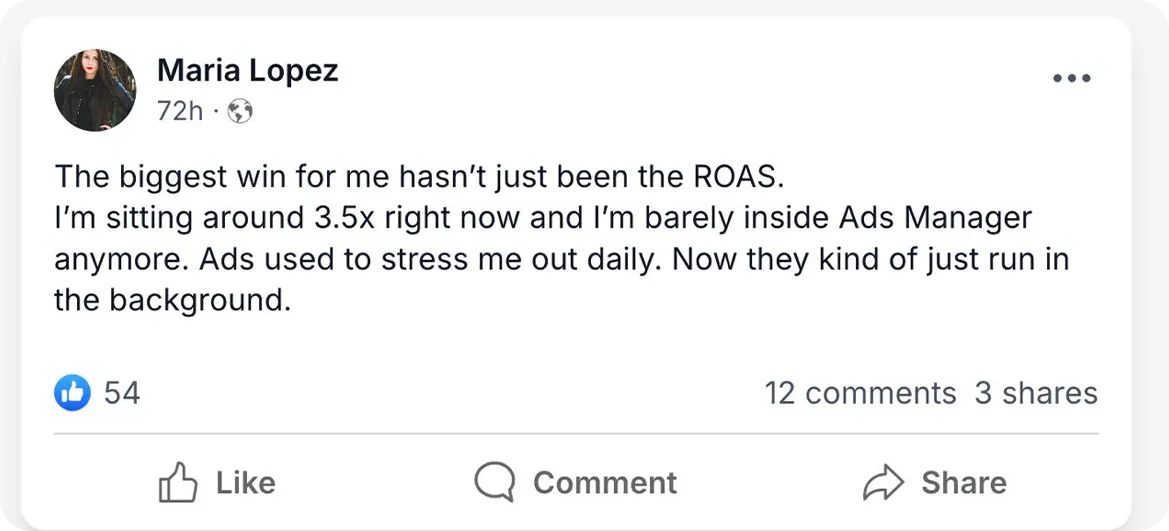
Task: Click Maria Lopez's profile picture
Action: click(95, 90)
